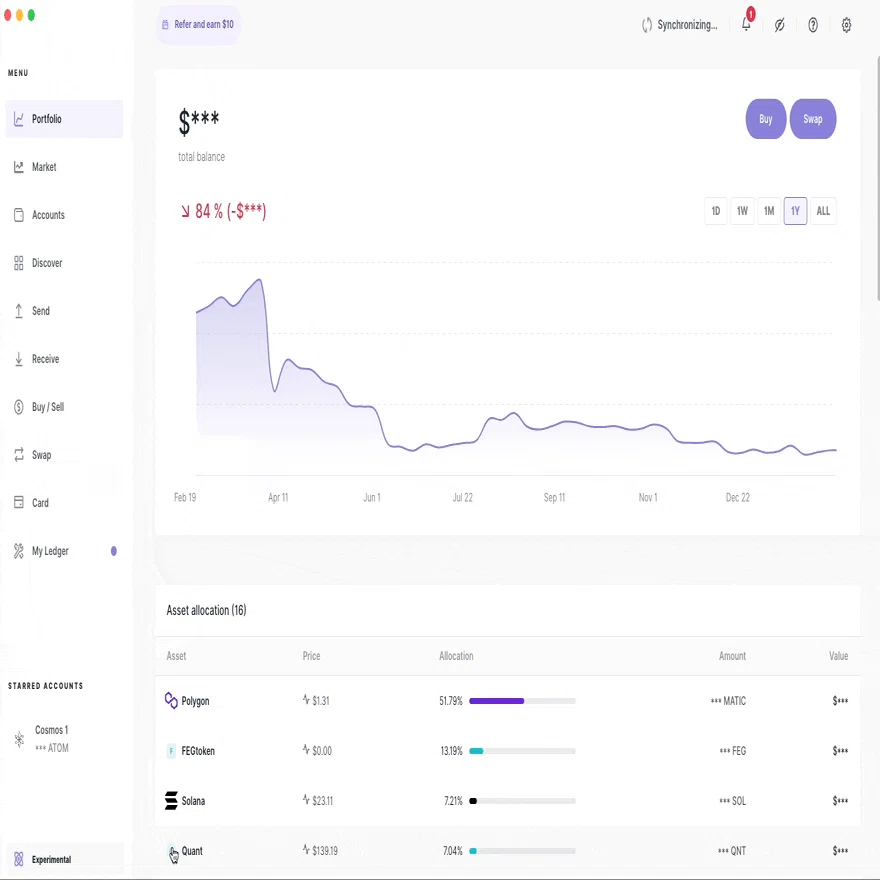Click Solana price trend icon
This screenshot has width=880, height=880.
[x=306, y=799]
